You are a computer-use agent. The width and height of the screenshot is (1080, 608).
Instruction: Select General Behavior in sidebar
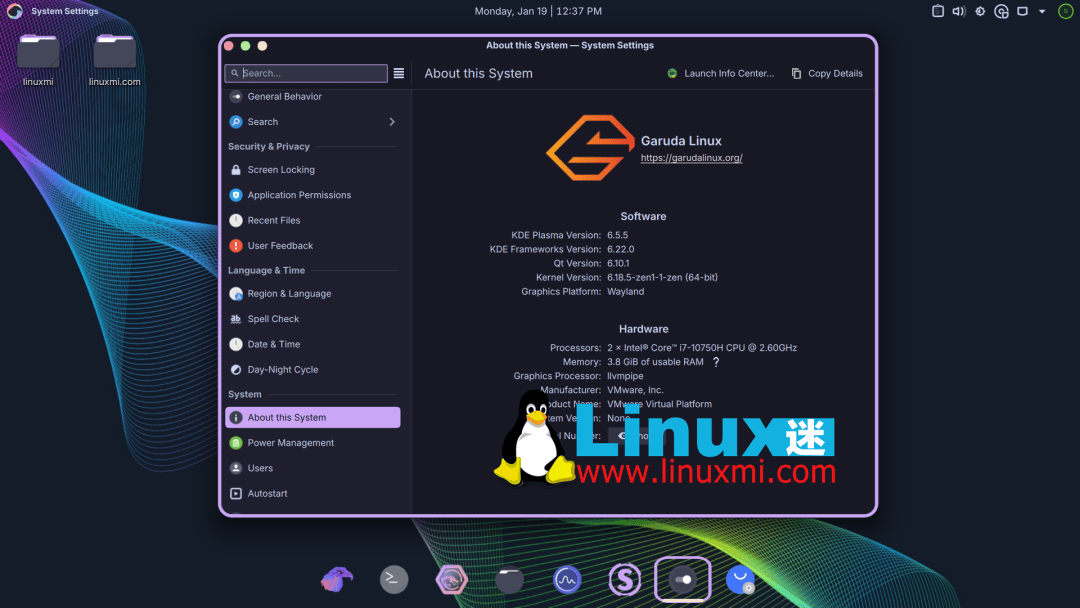[313, 96]
